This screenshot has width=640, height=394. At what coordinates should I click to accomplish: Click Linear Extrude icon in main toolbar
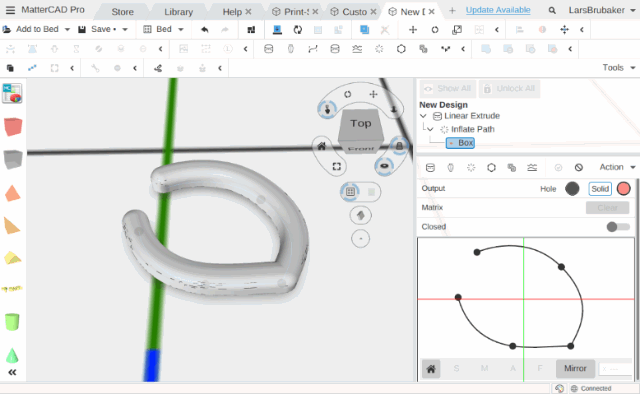269,49
